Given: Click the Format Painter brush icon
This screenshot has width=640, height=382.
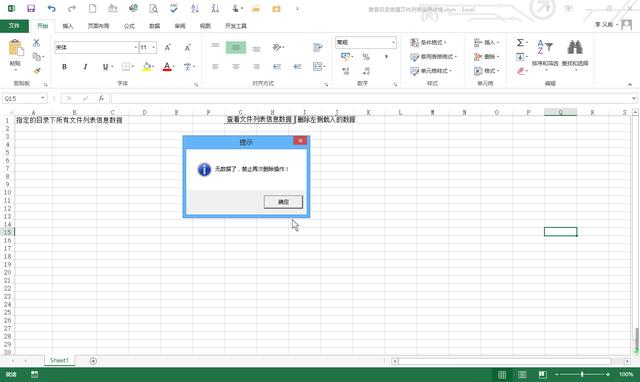Looking at the screenshot, I should [37, 71].
